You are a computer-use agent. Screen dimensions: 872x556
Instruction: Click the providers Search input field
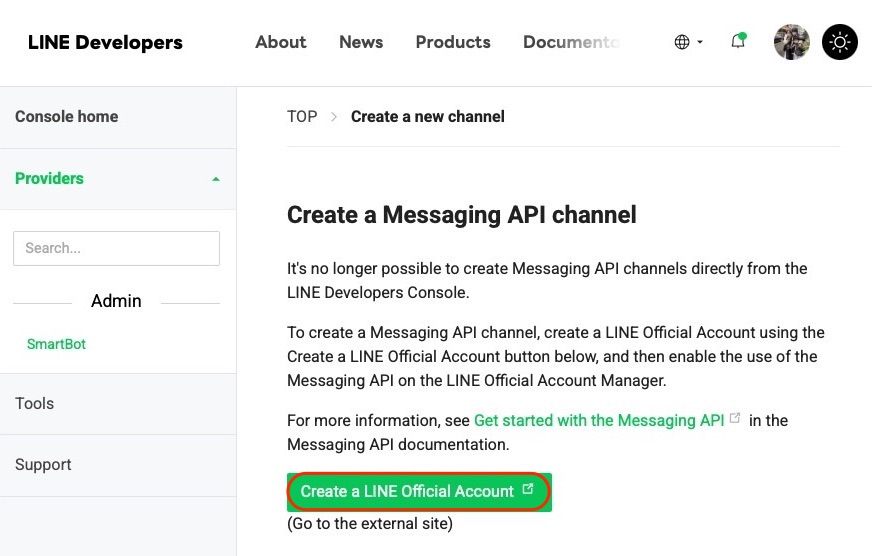tap(116, 249)
